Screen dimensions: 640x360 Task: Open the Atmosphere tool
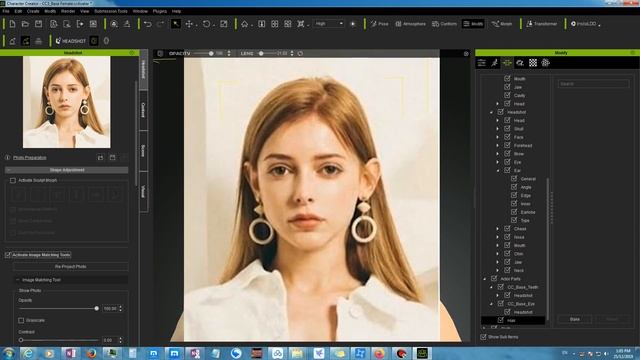pos(410,24)
